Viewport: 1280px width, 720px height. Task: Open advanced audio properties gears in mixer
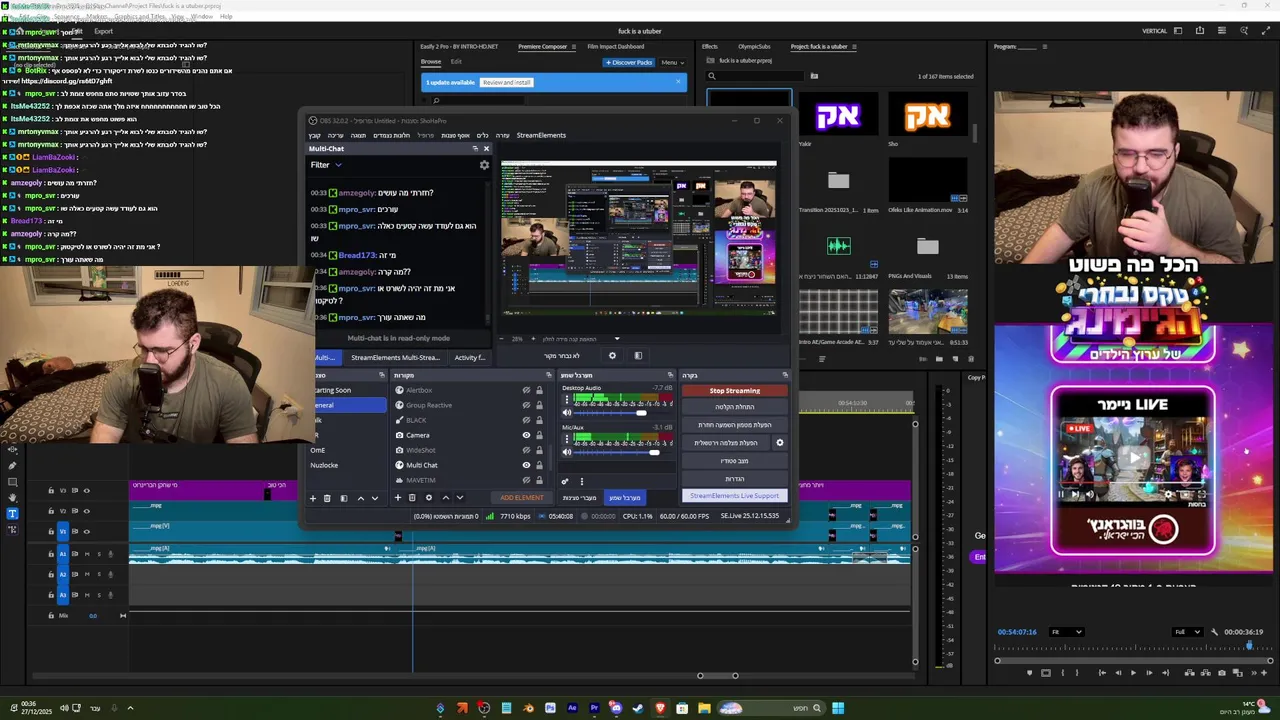tap(565, 481)
